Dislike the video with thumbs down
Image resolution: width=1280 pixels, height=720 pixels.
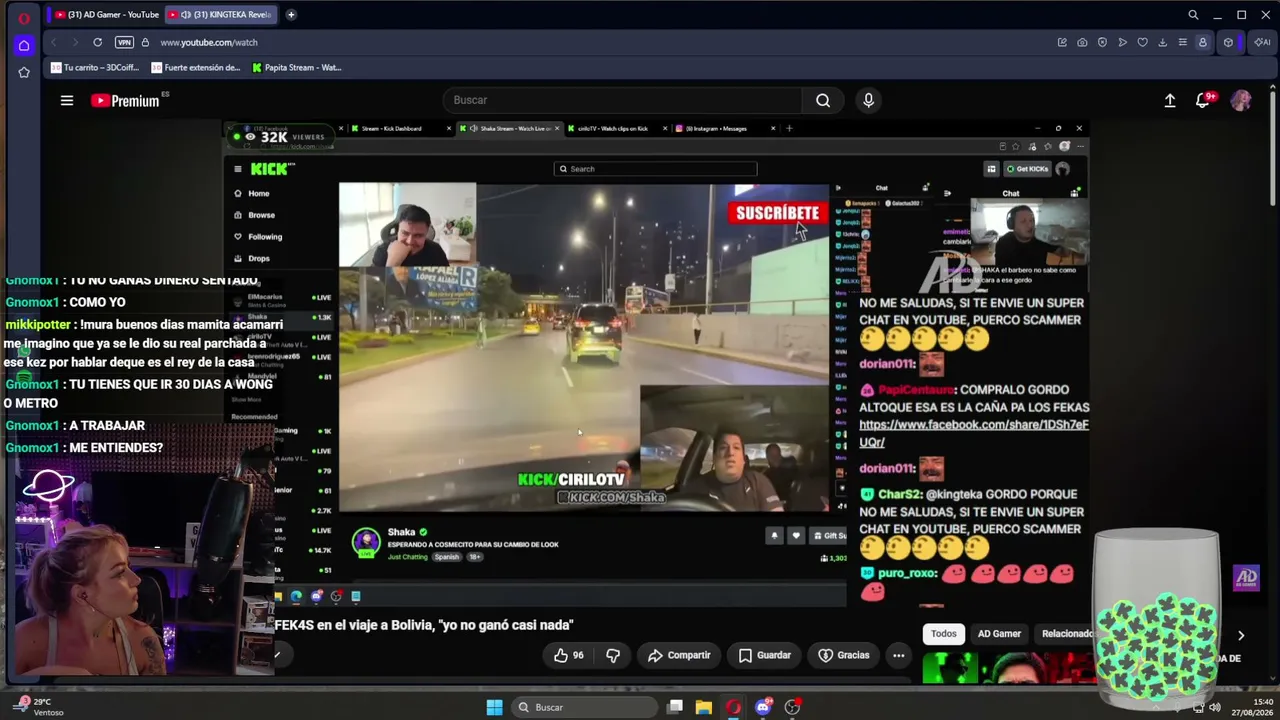(x=613, y=655)
